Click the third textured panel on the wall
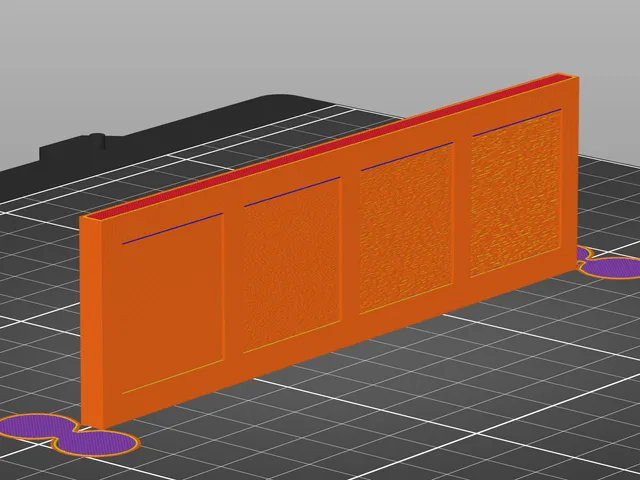The width and height of the screenshot is (640, 480). tap(407, 229)
